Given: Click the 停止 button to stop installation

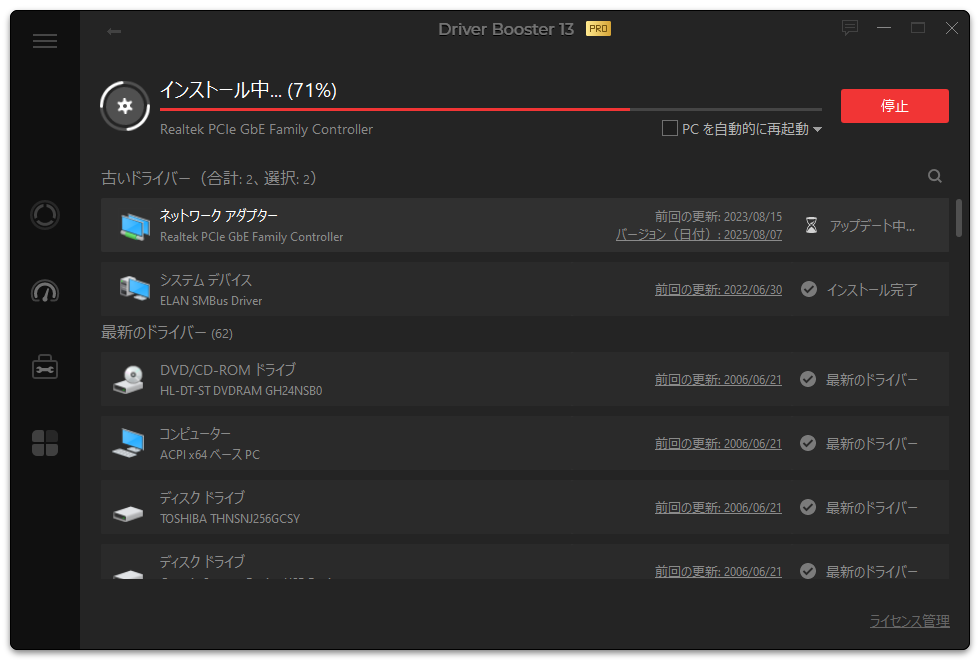Looking at the screenshot, I should point(894,106).
